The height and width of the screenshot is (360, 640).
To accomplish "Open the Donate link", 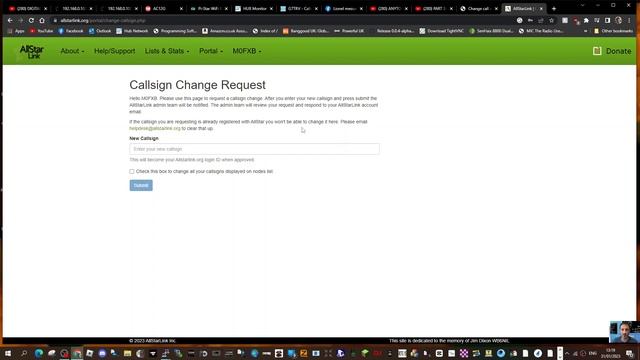I will pyautogui.click(x=618, y=51).
